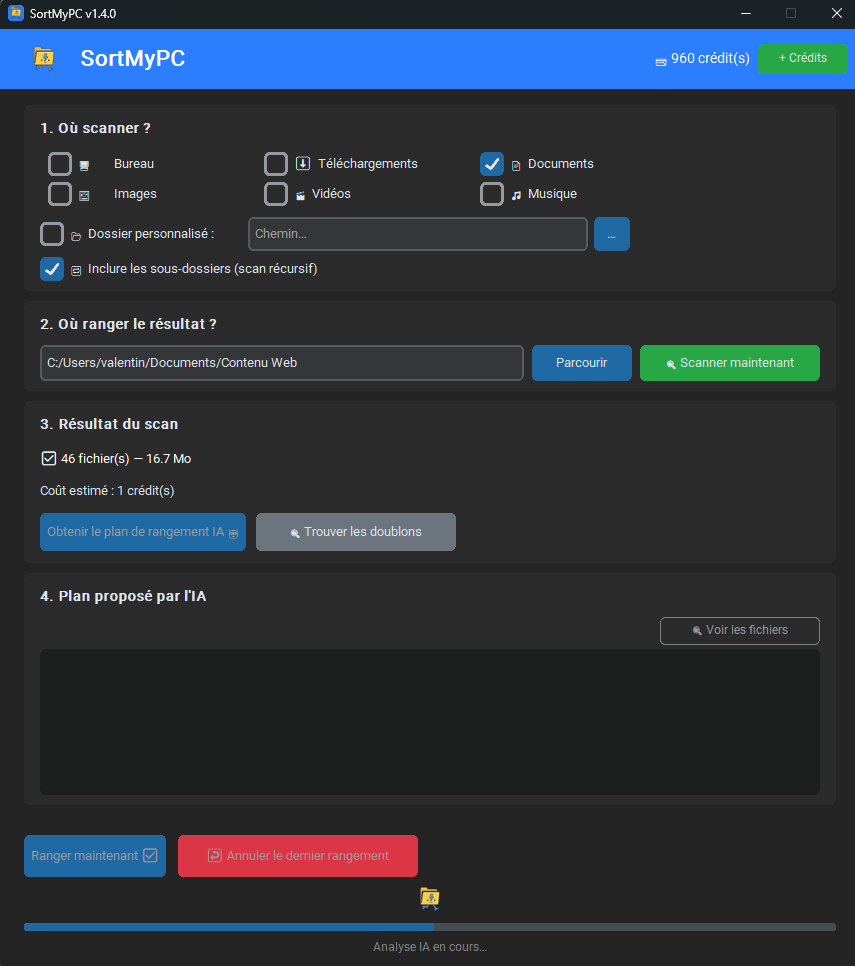Open folder picker with the ... button

612,234
